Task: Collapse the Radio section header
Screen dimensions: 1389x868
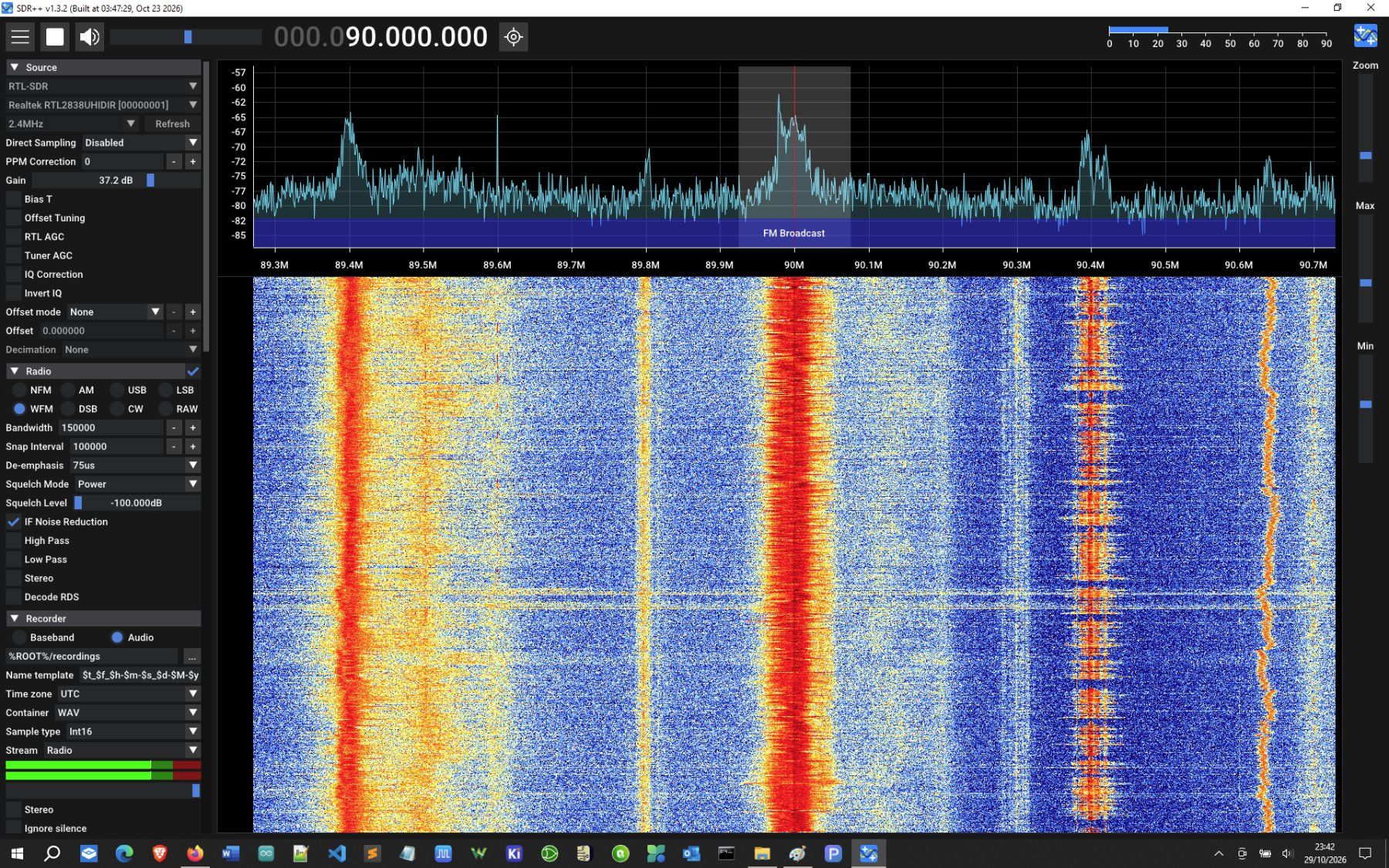Action: point(96,371)
